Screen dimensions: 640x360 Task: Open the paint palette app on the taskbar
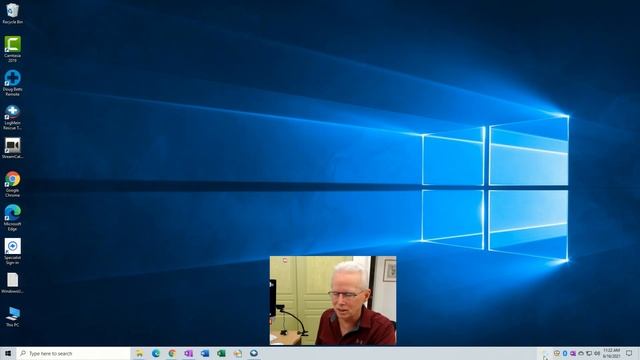(238, 353)
